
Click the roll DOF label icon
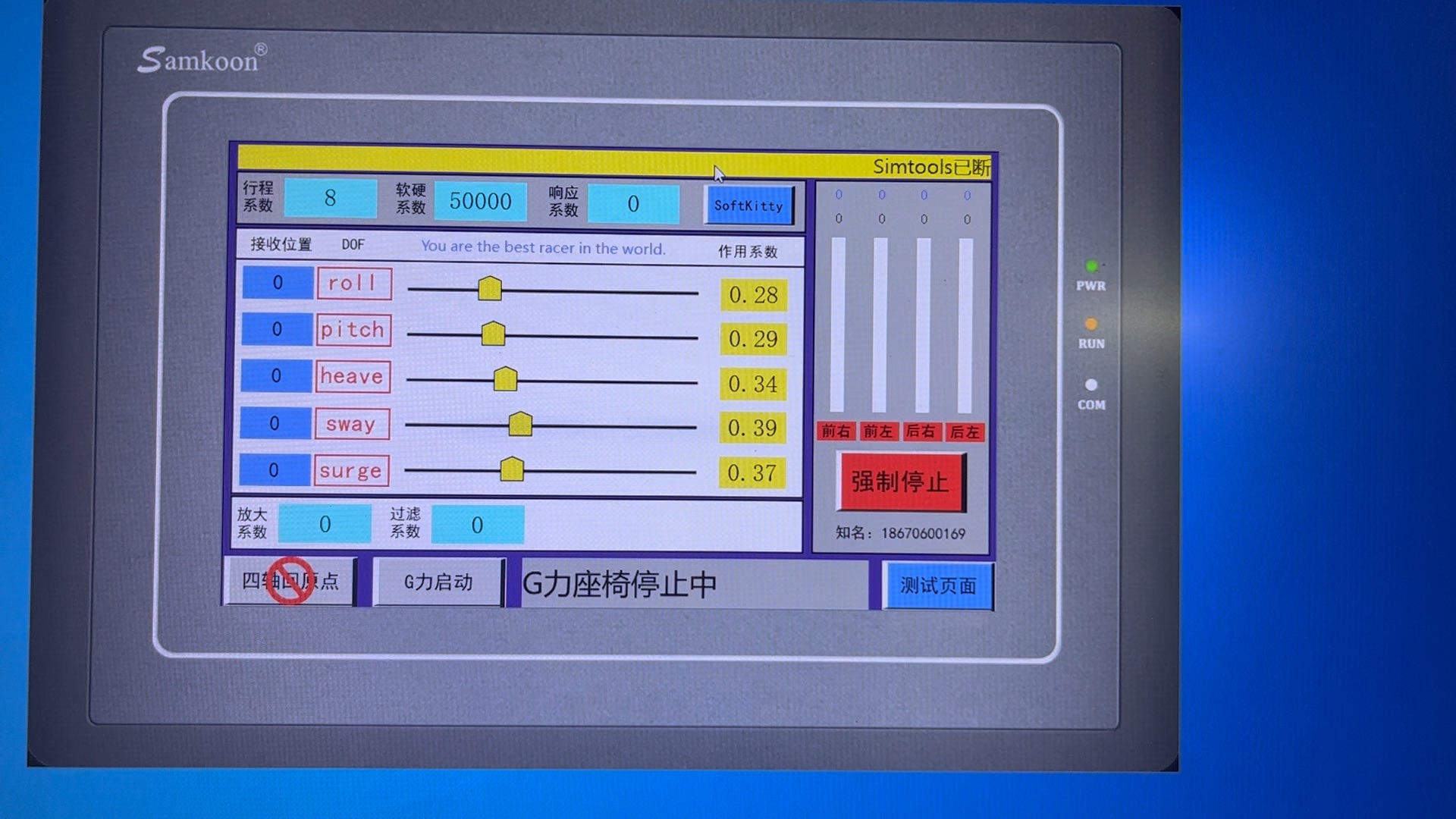tap(350, 283)
